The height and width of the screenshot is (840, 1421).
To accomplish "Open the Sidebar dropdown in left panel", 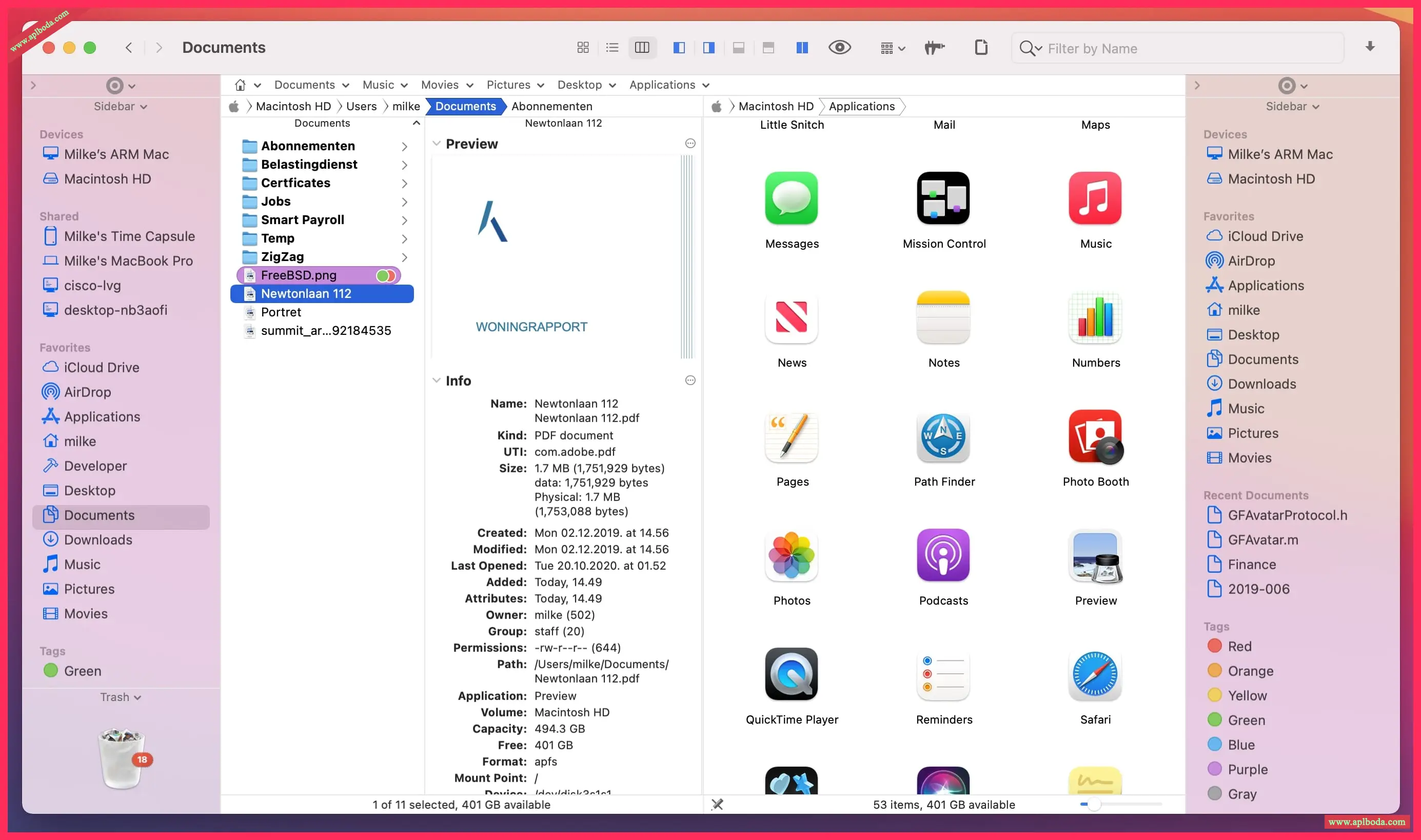I will point(120,107).
